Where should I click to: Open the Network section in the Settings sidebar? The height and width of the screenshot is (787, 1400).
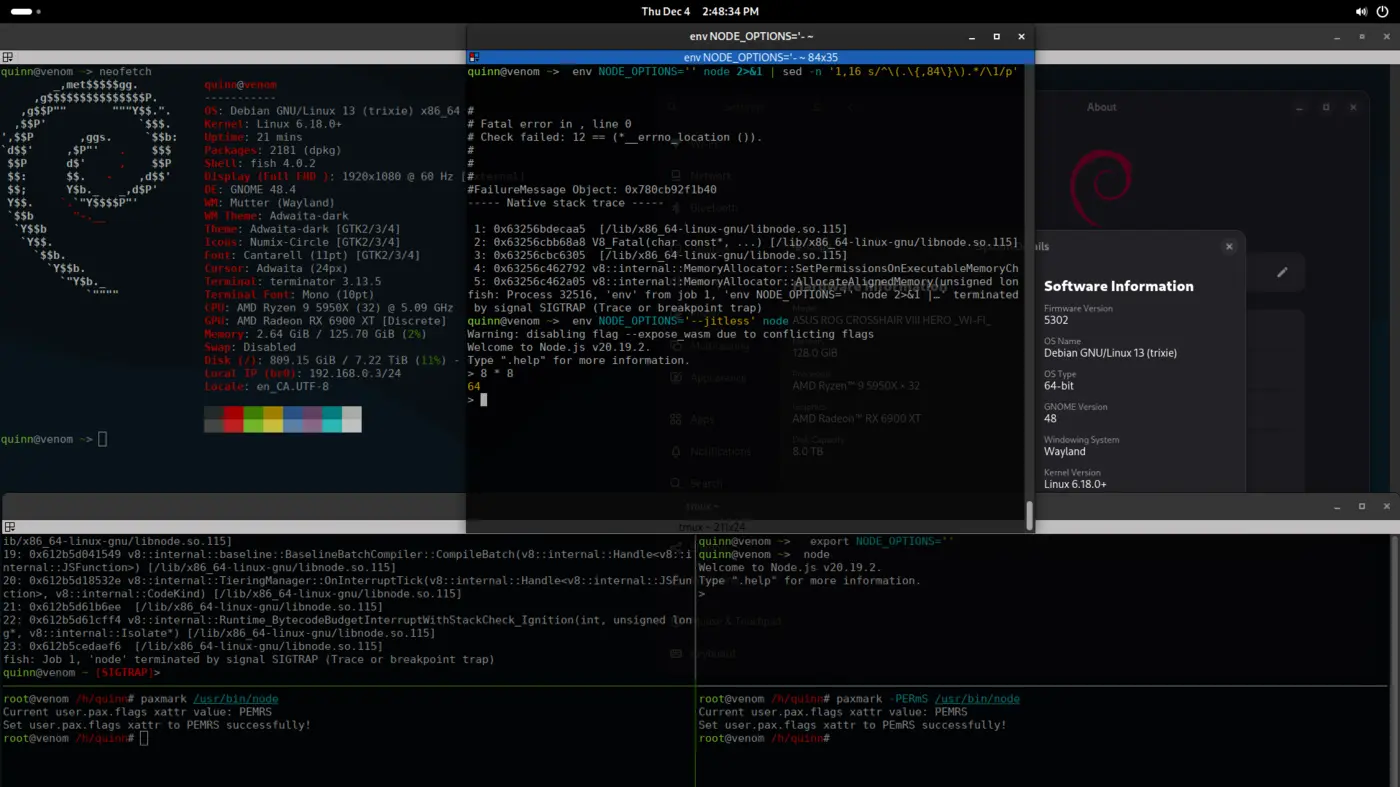point(710,175)
